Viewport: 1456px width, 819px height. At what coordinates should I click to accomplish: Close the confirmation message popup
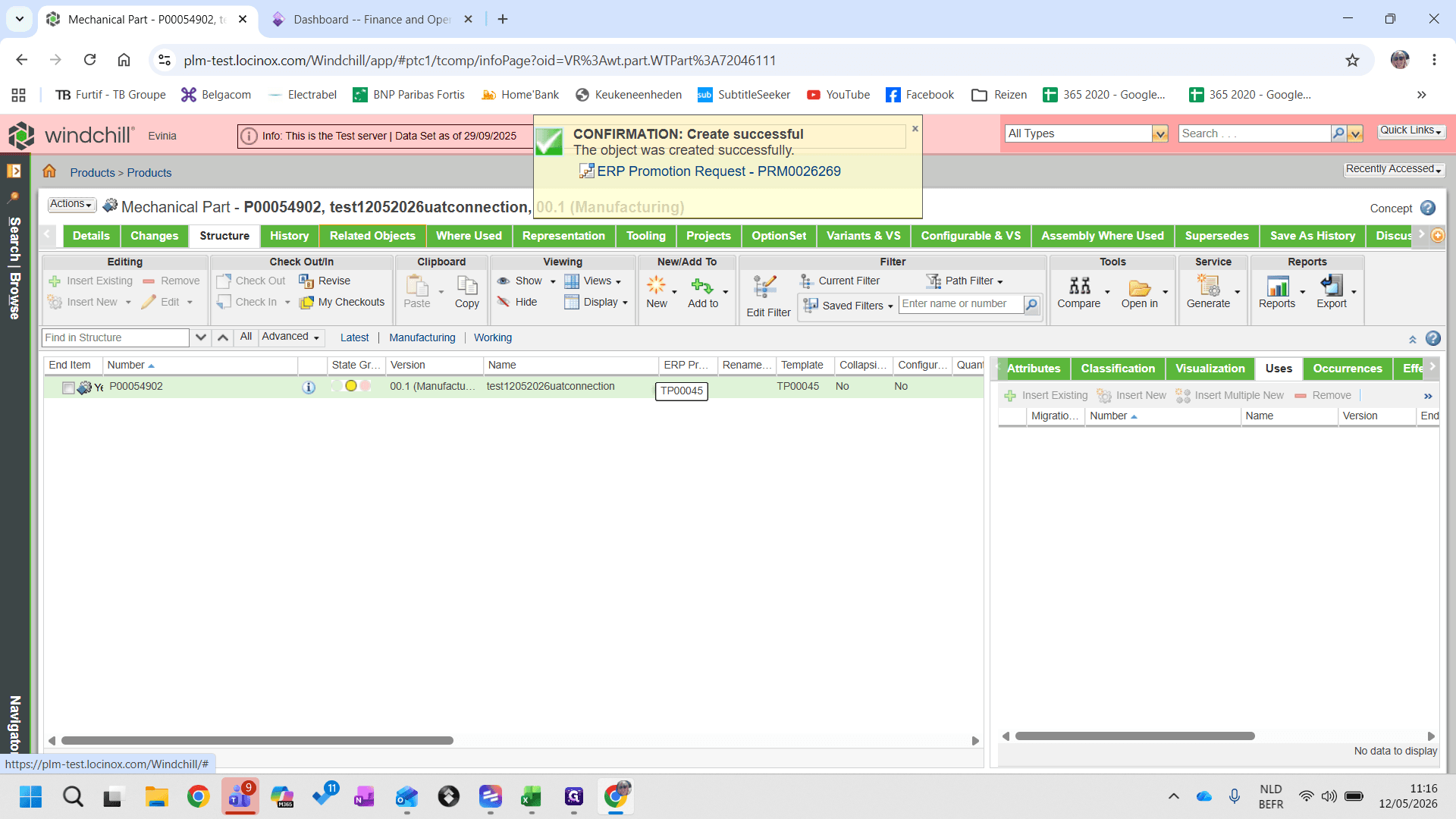pos(915,129)
